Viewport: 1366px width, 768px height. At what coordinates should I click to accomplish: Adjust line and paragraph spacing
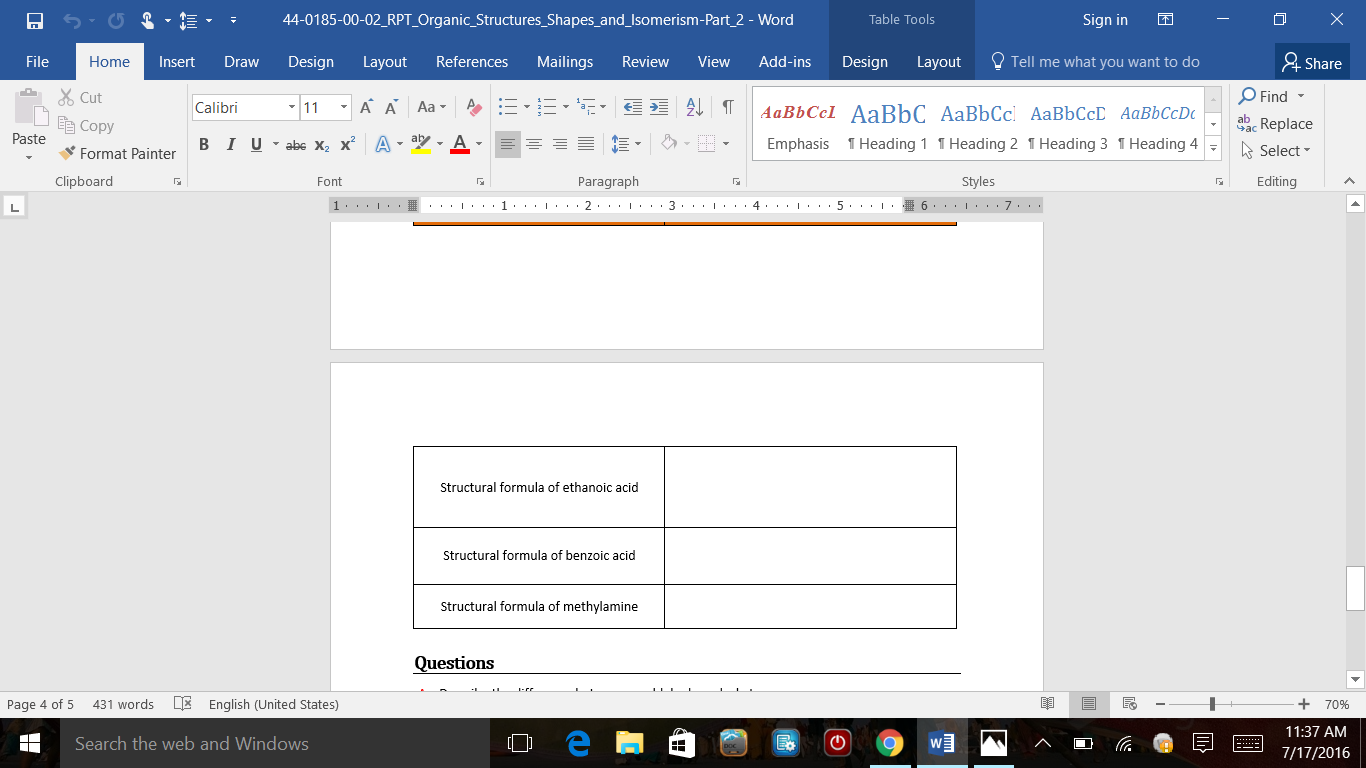click(x=620, y=144)
